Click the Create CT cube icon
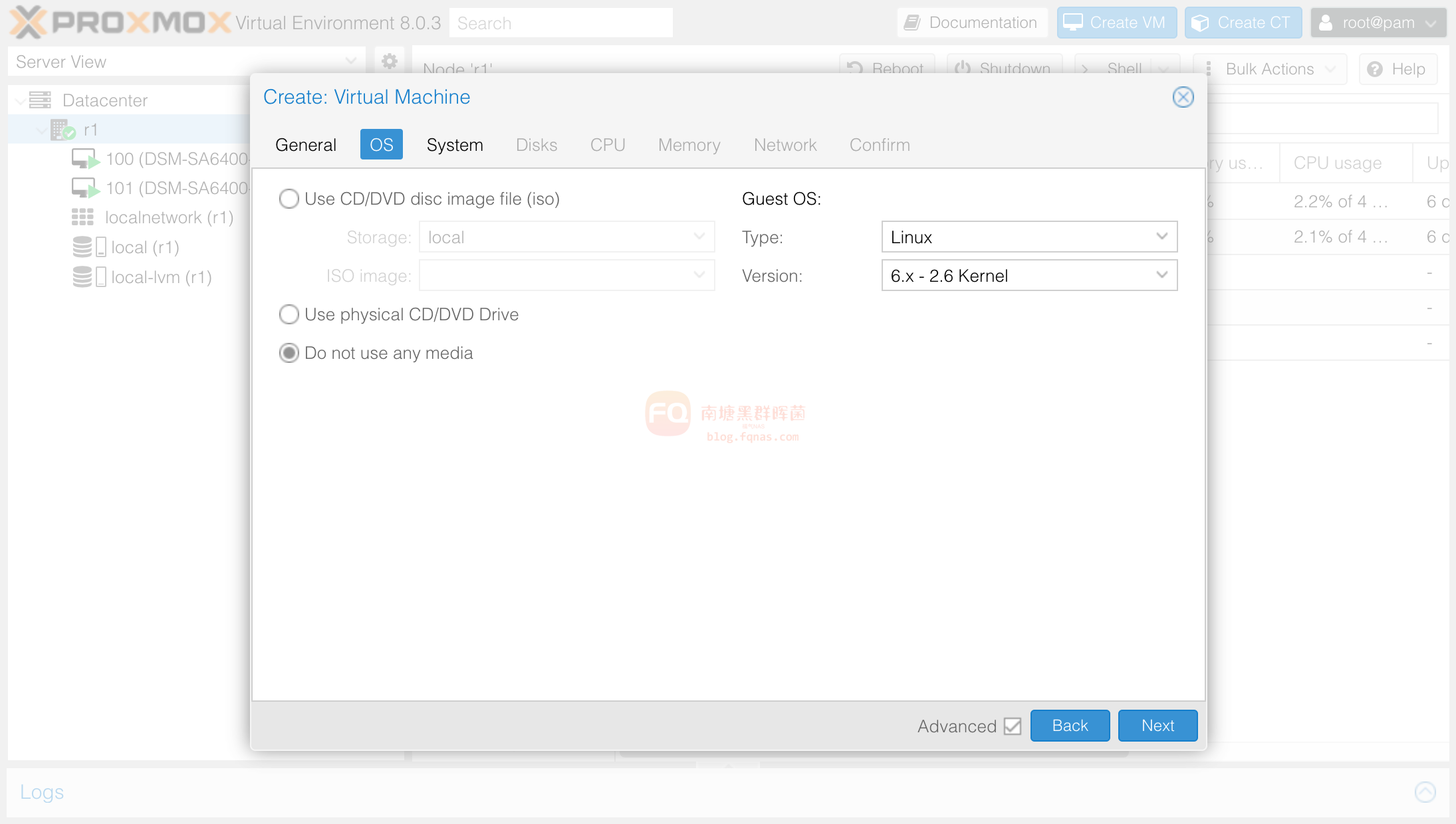 click(1200, 23)
